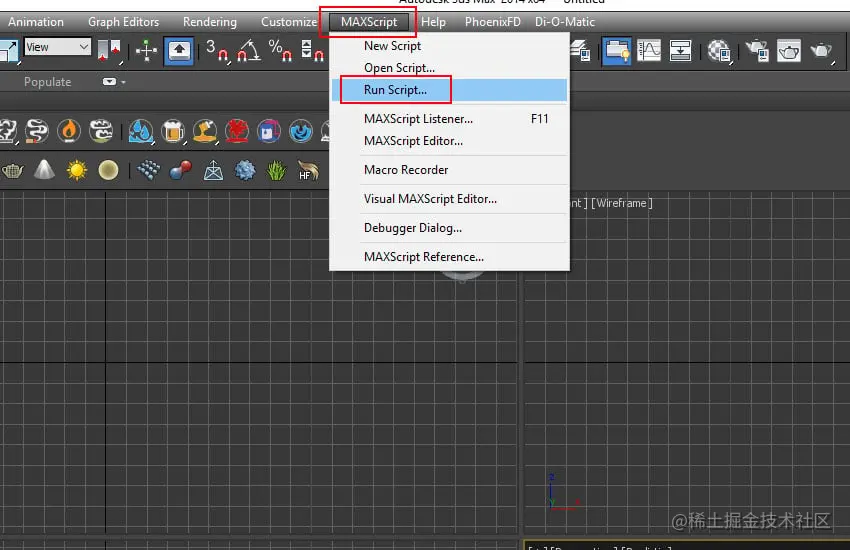850x550 pixels.
Task: Toggle the Angle Snap icon
Action: 249,50
